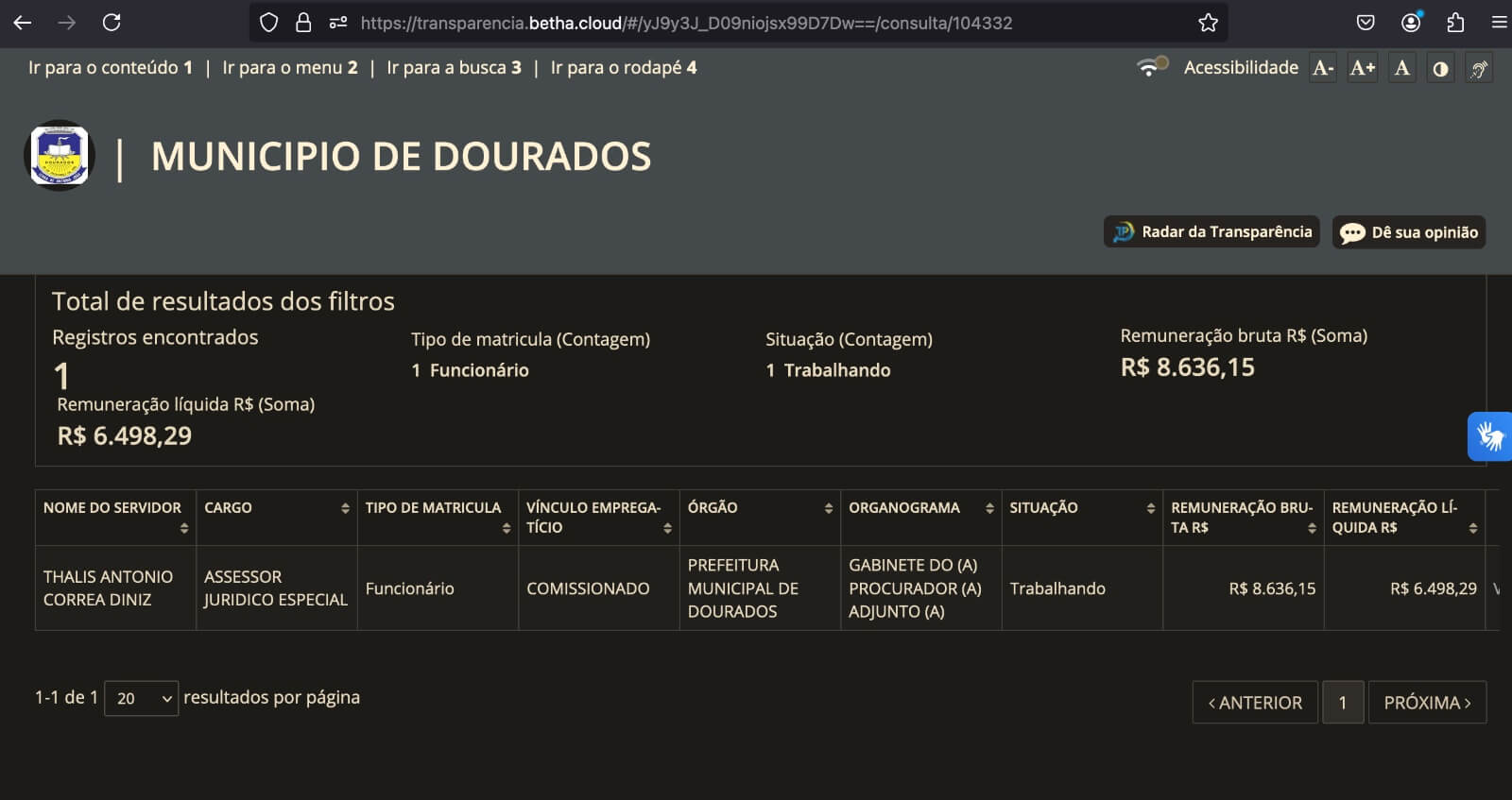Decrease font size with A- button

pyautogui.click(x=1323, y=68)
